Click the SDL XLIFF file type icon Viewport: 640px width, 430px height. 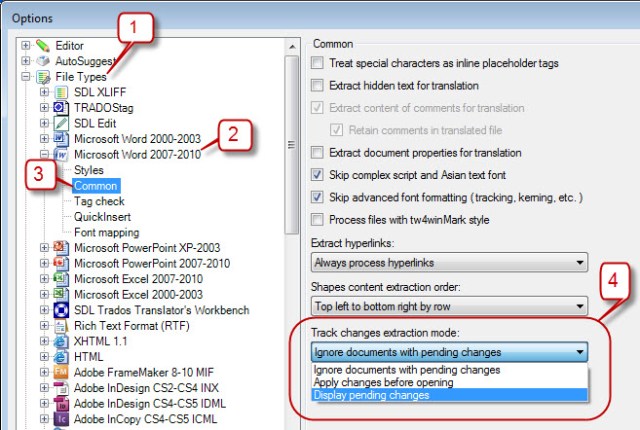(x=59, y=92)
